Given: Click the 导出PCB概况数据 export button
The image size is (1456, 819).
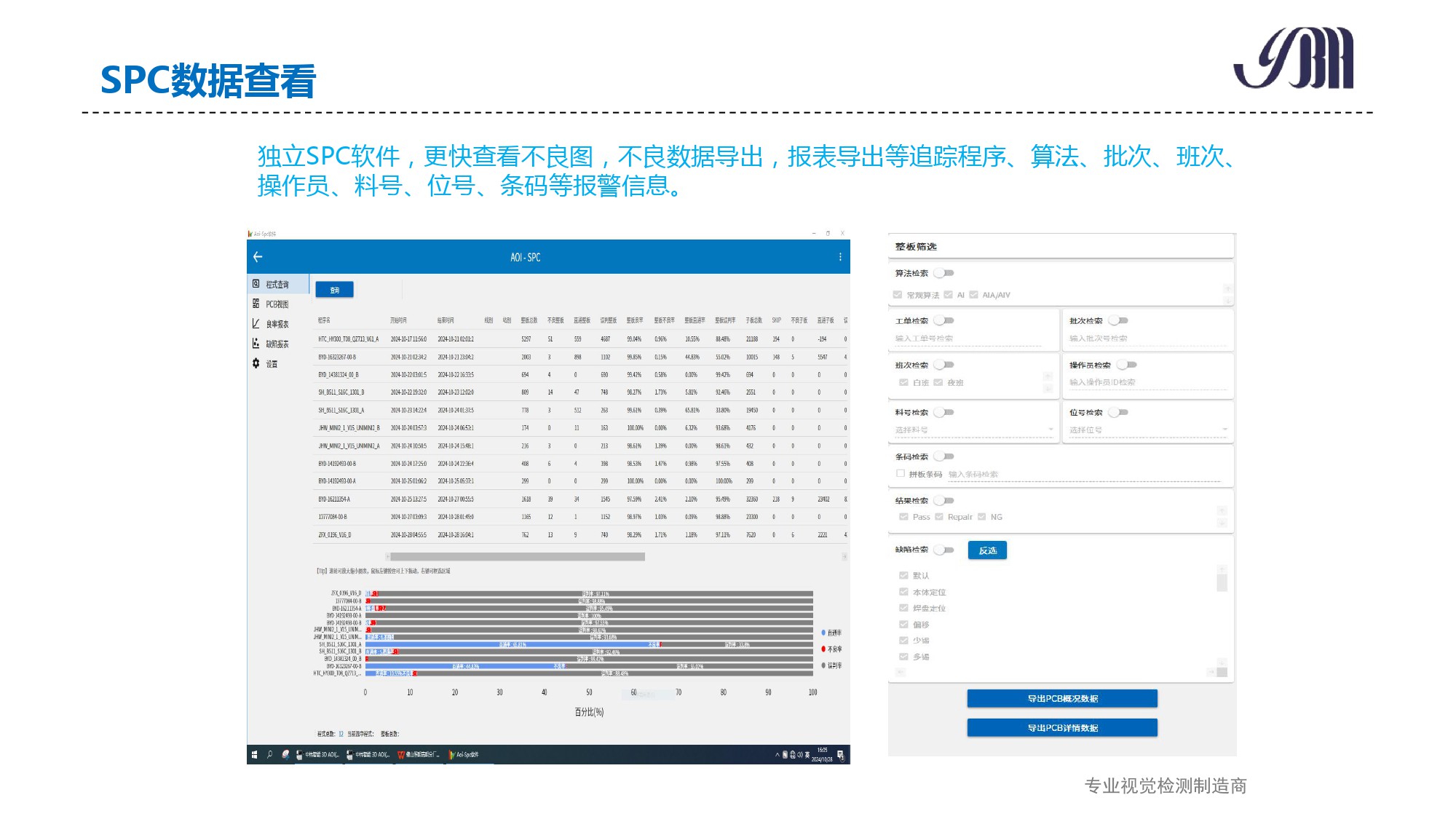Looking at the screenshot, I should click(x=1061, y=698).
